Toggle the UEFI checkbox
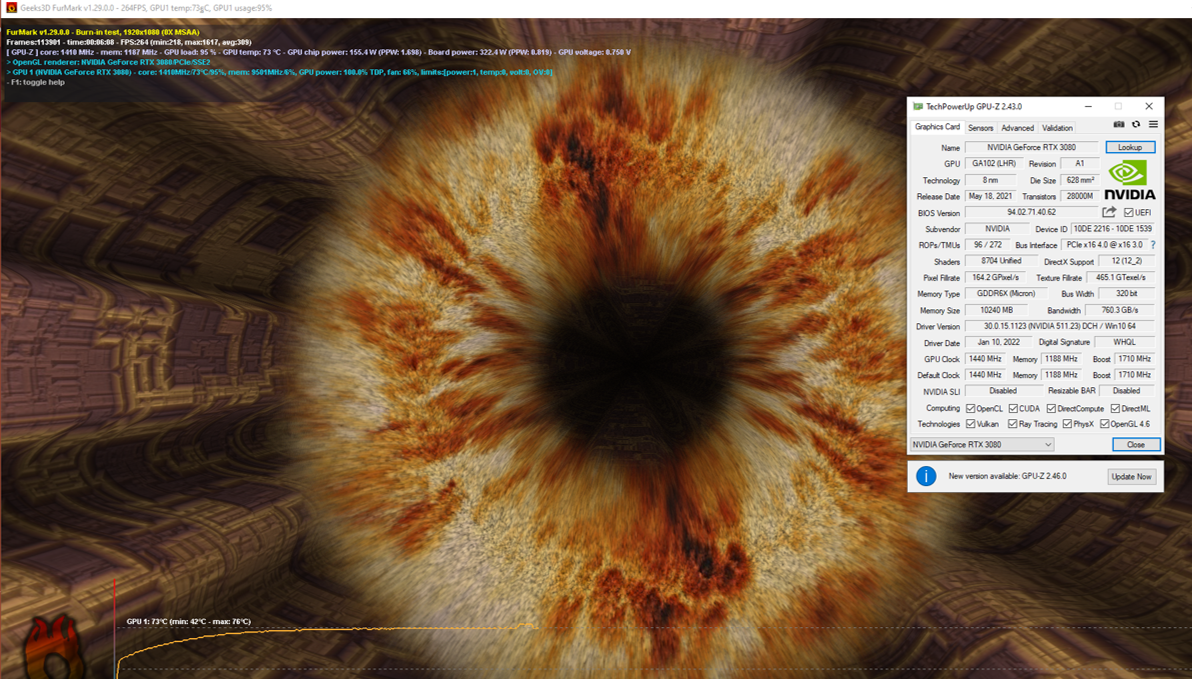The image size is (1192, 679). click(x=1129, y=213)
